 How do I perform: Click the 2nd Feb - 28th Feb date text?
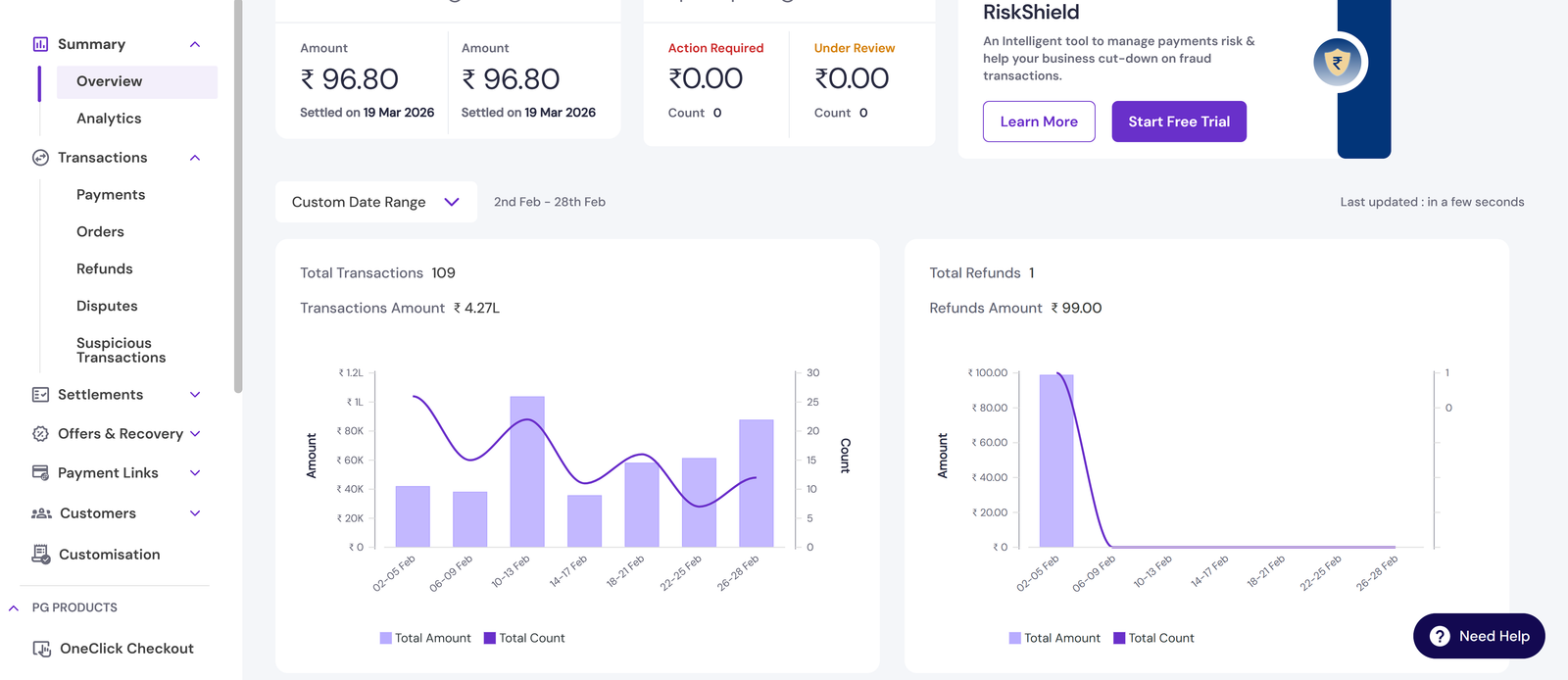tap(550, 202)
